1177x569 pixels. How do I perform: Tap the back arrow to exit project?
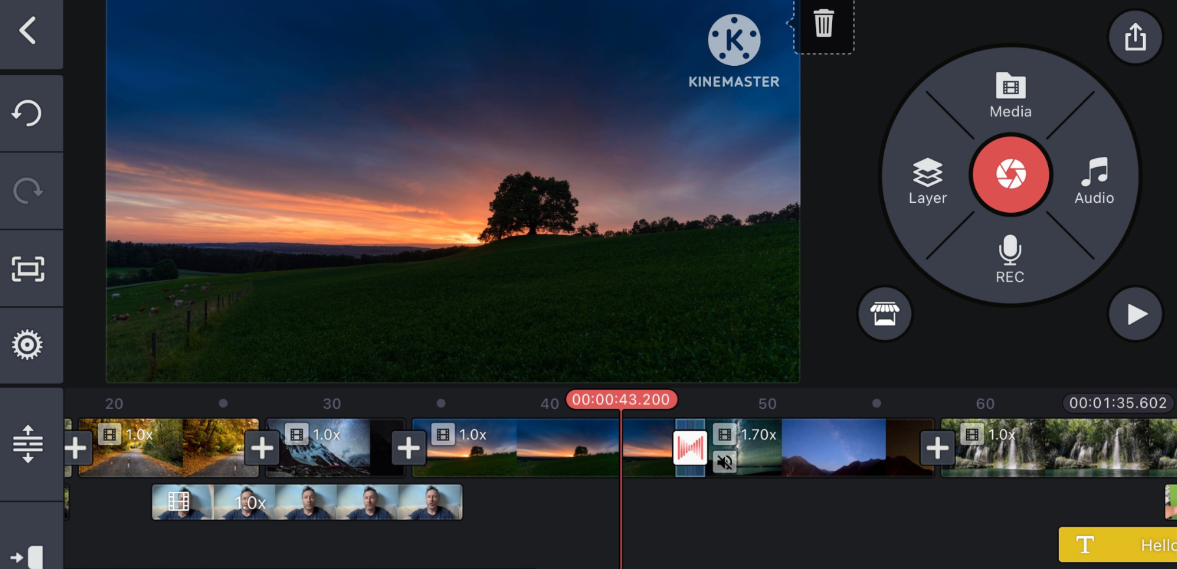click(x=28, y=31)
